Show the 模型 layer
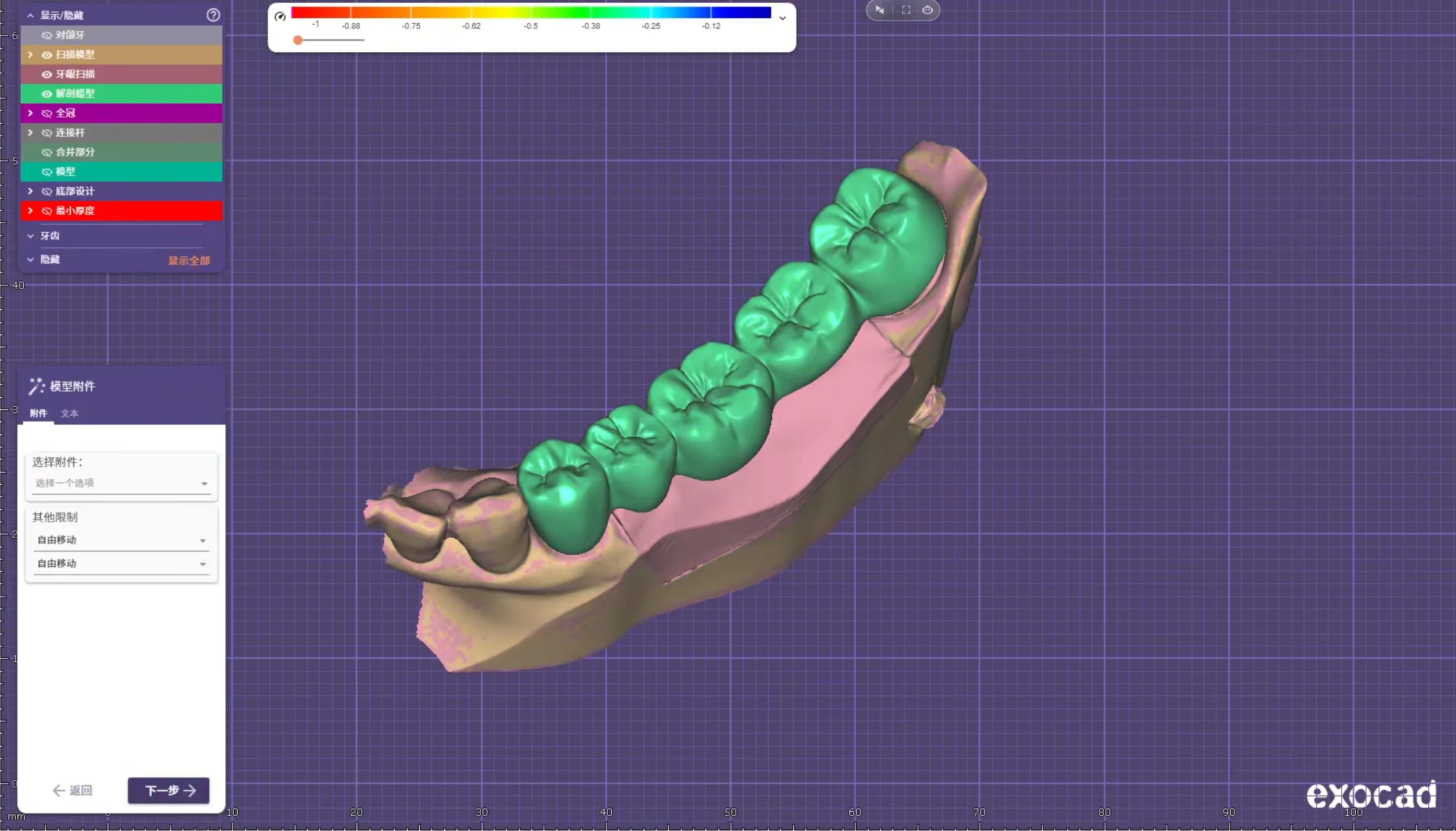Screen dimensions: 1456x831 coord(47,172)
